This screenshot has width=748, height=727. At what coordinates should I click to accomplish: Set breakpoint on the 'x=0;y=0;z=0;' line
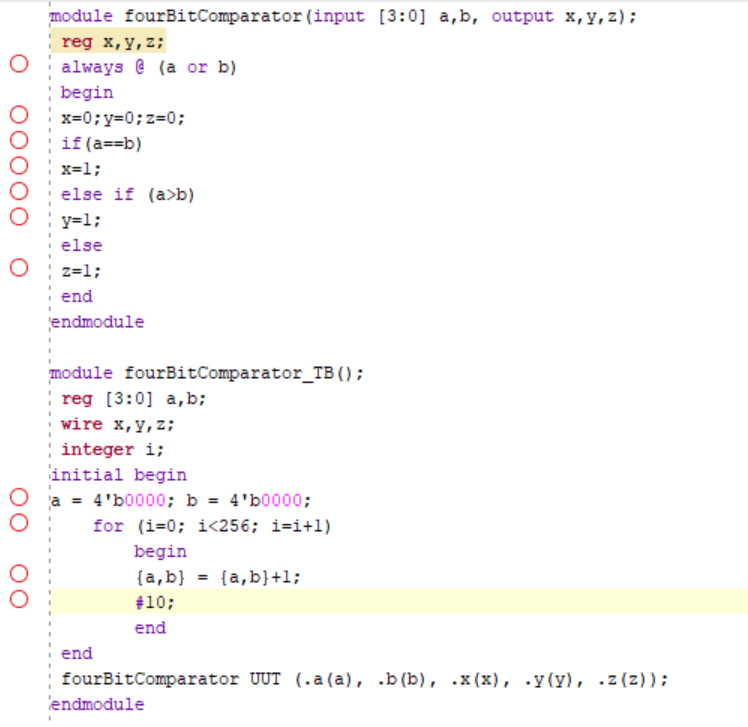18,117
